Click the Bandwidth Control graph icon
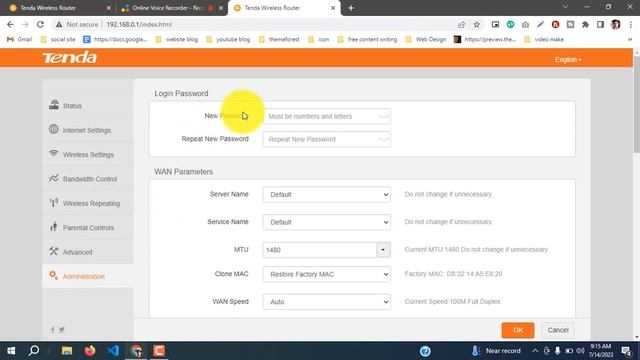Viewport: 640px width, 360px height. (x=54, y=178)
